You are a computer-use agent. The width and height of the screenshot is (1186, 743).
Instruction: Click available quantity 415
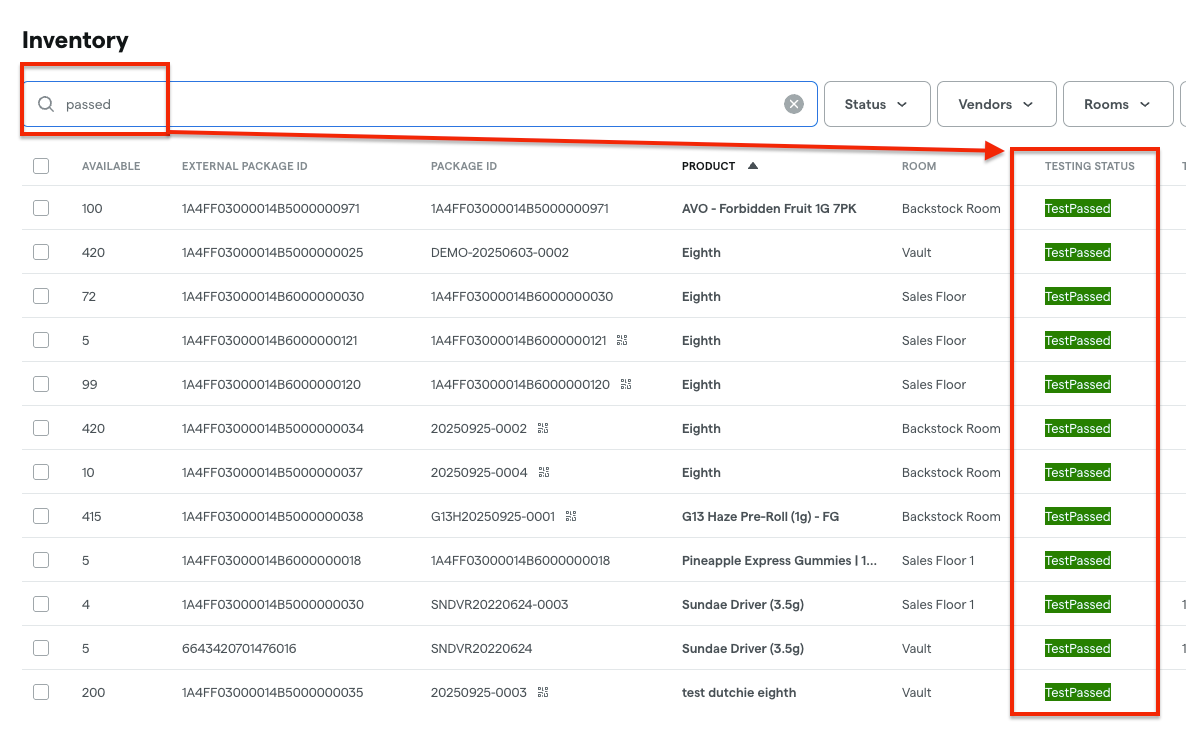[92, 516]
